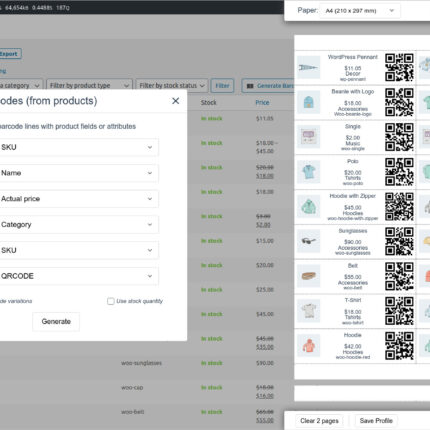
Task: Click the red Hoodie product thumbnail
Action: [x=308, y=346]
